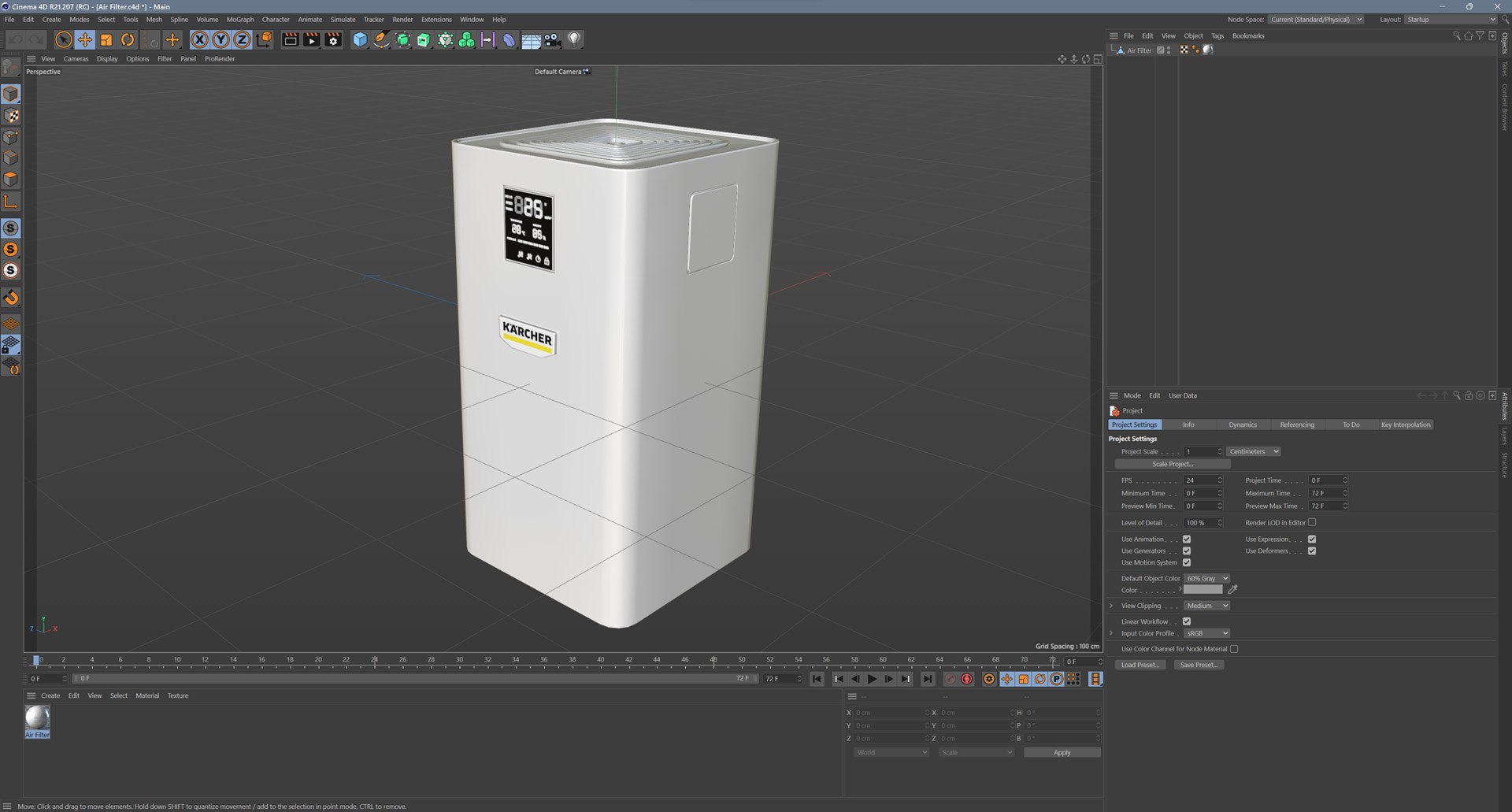
Task: Toggle the Use Deformers checkbox
Action: coord(1312,551)
